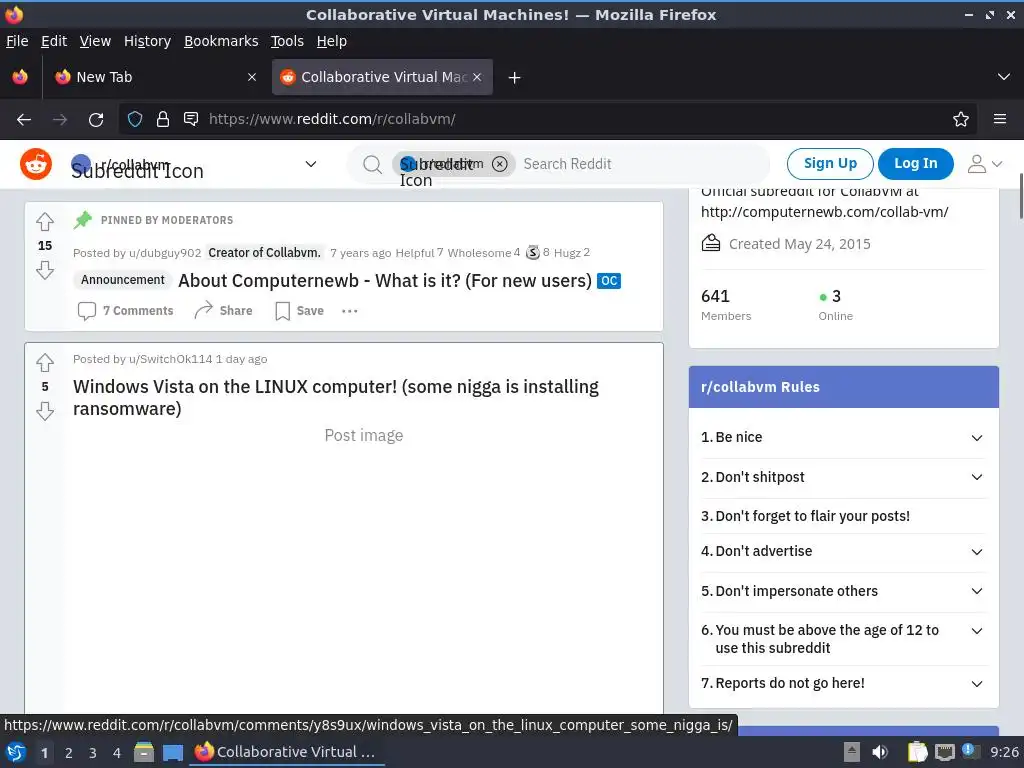
Task: Downvote the pinned Computernewb announcement post
Action: click(44, 270)
